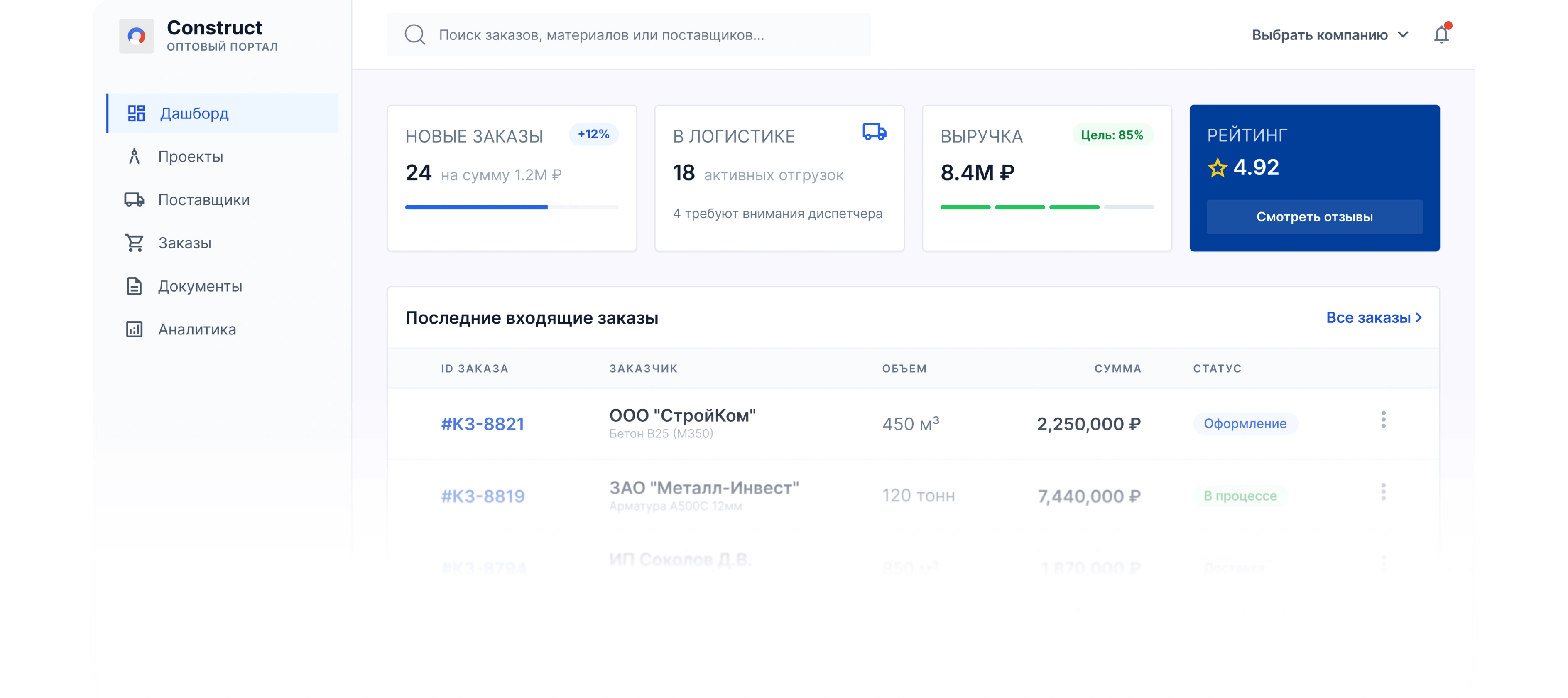
Task: Click rating value 4.92
Action: click(x=1256, y=167)
